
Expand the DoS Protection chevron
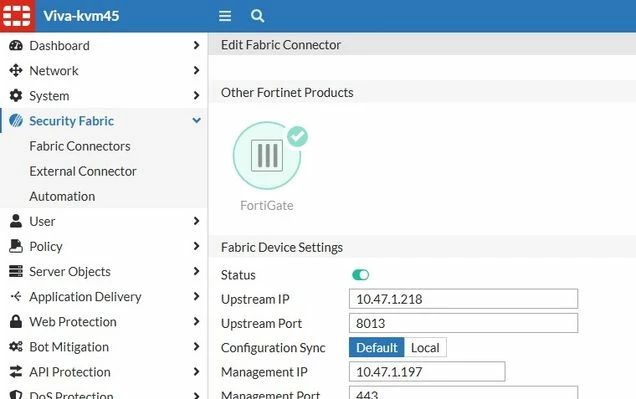coord(196,395)
